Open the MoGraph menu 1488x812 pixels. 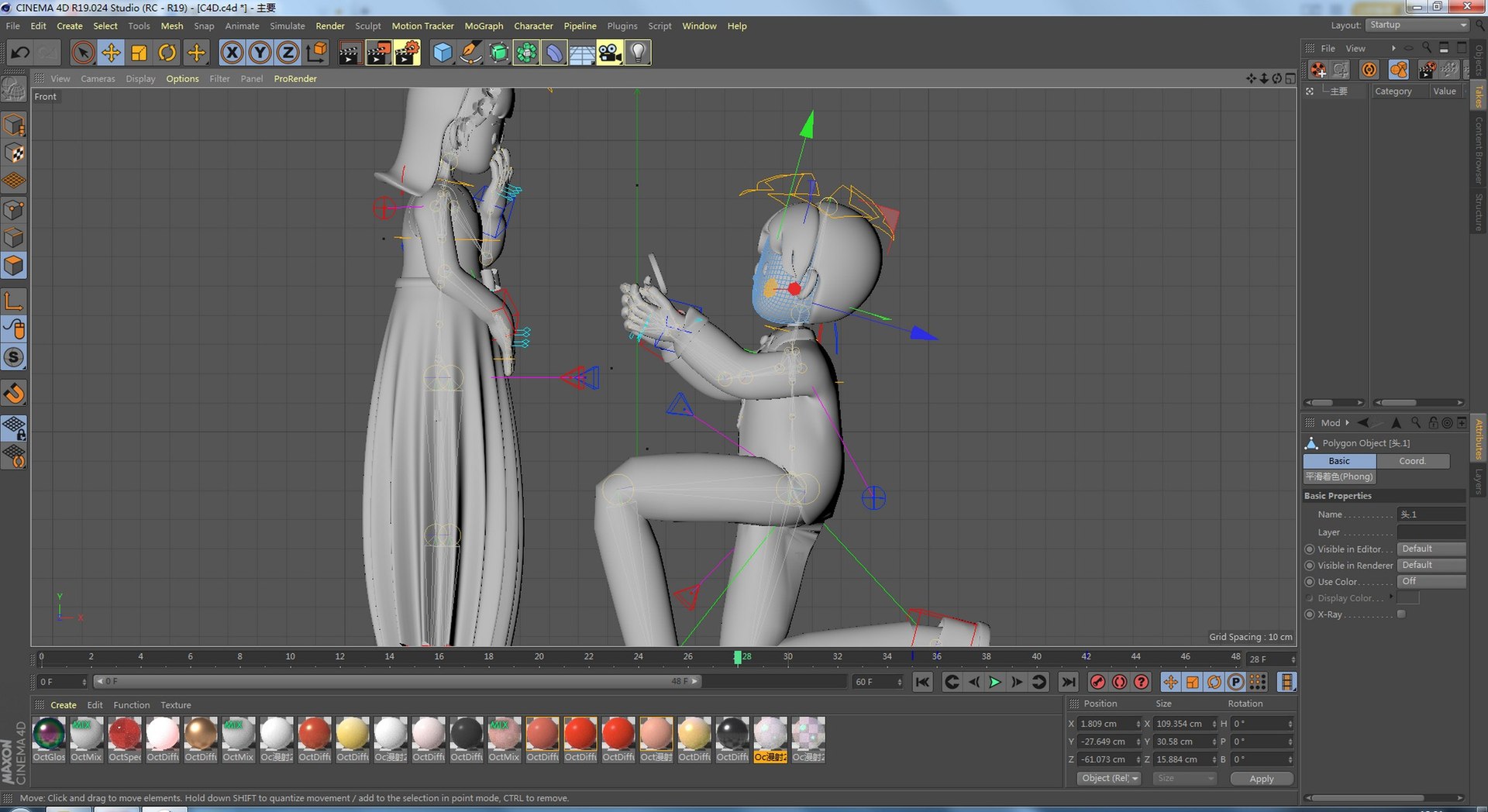coord(484,26)
